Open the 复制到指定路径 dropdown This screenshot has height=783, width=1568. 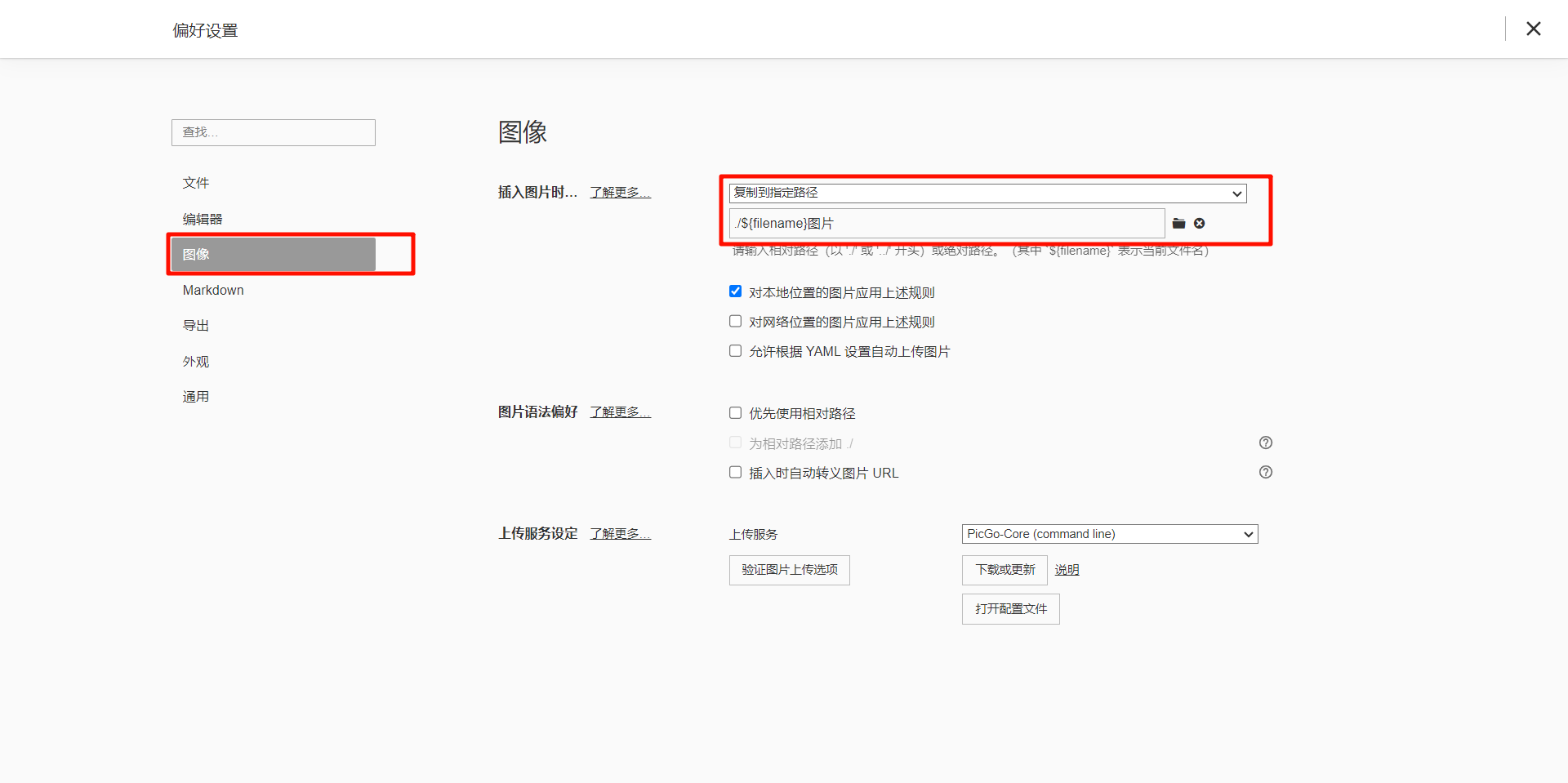987,193
